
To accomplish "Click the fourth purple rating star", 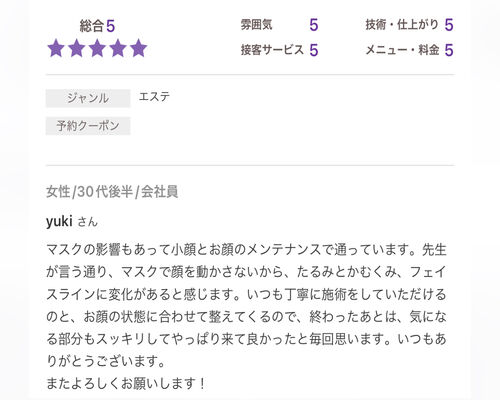I will point(118,48).
